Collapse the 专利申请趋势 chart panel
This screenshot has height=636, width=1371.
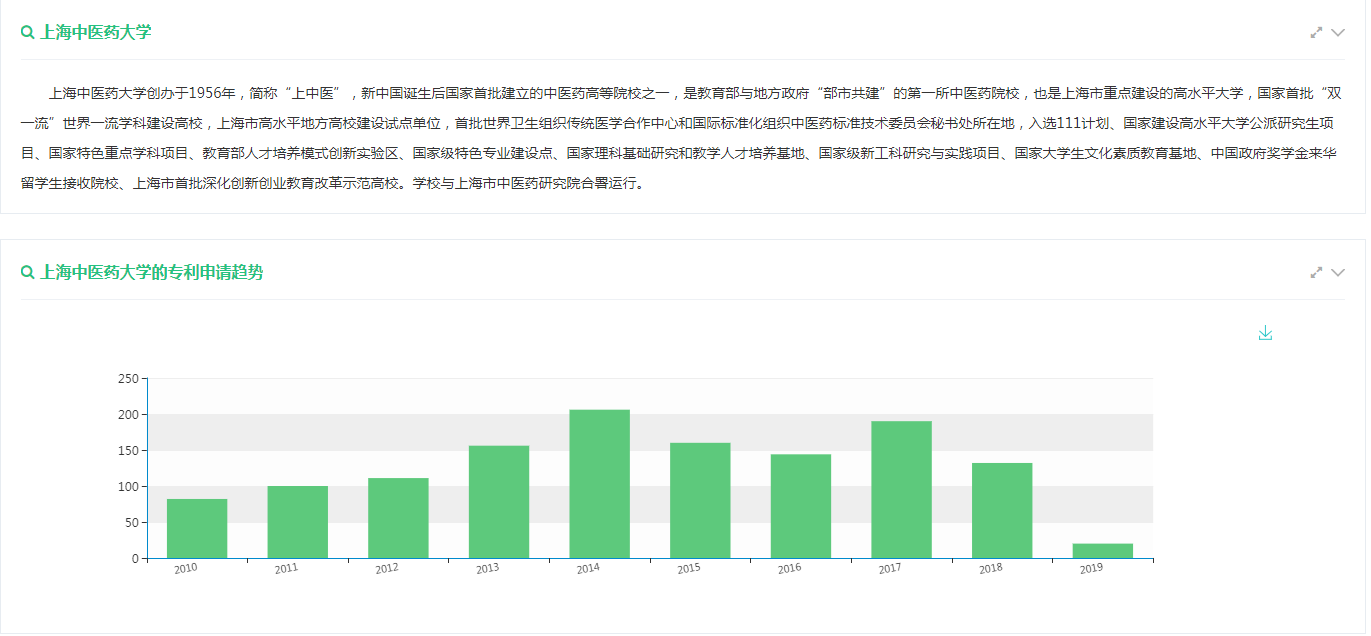coord(1338,273)
